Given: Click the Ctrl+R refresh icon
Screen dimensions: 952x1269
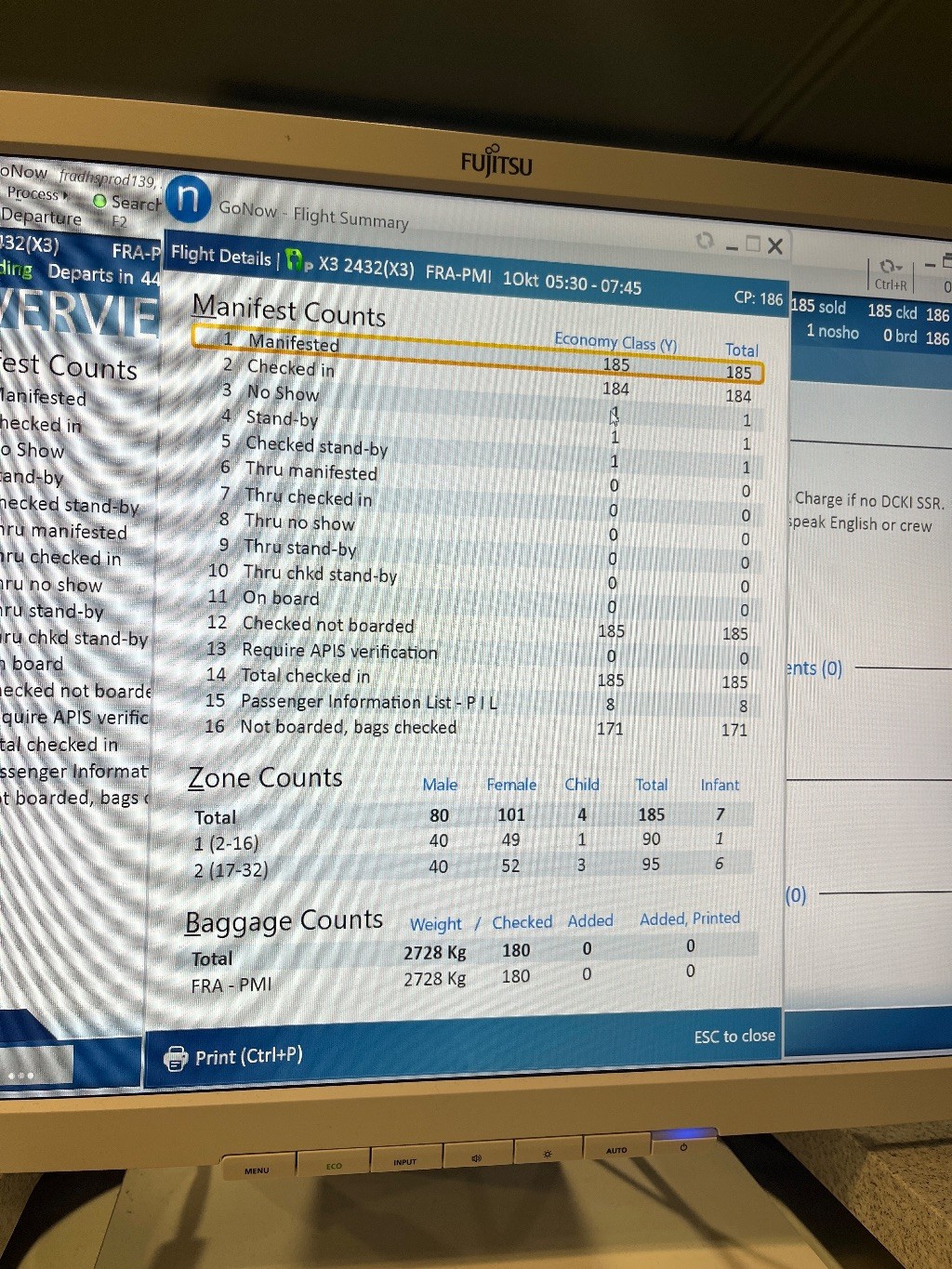Looking at the screenshot, I should pos(888,268).
